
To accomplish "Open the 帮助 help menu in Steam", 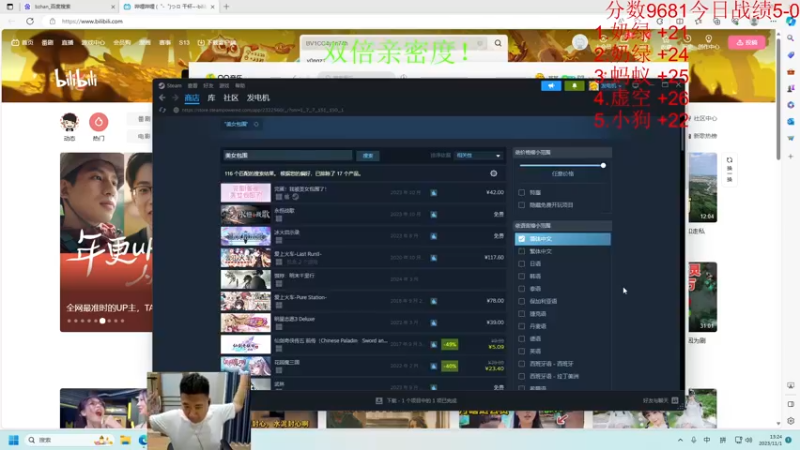I will [x=240, y=85].
